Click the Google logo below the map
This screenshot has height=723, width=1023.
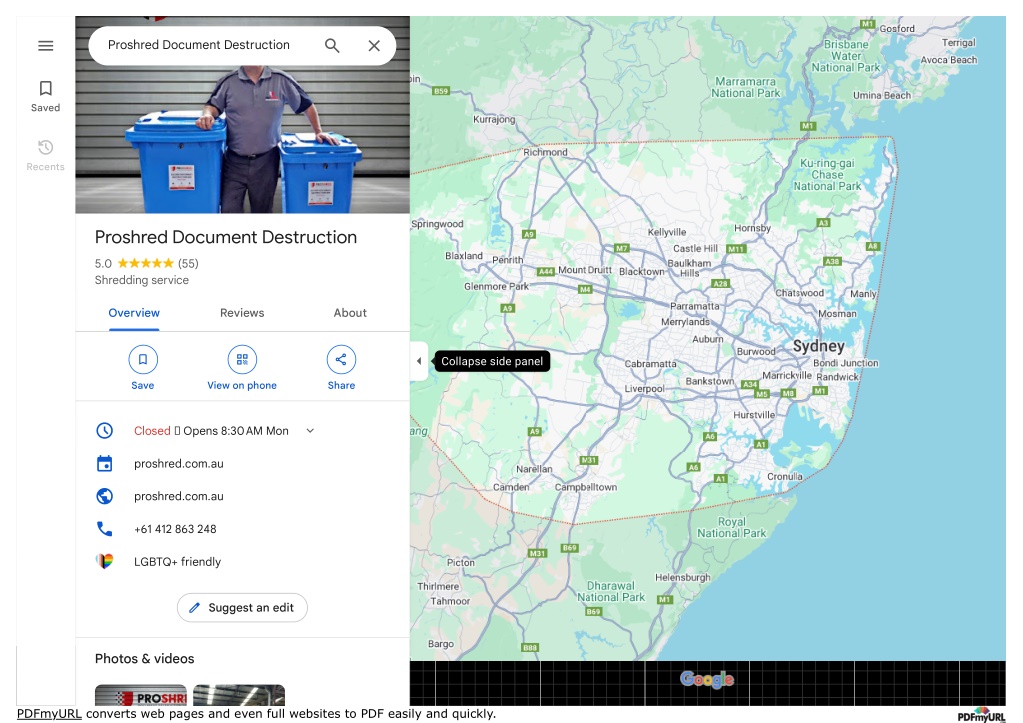pos(707,679)
